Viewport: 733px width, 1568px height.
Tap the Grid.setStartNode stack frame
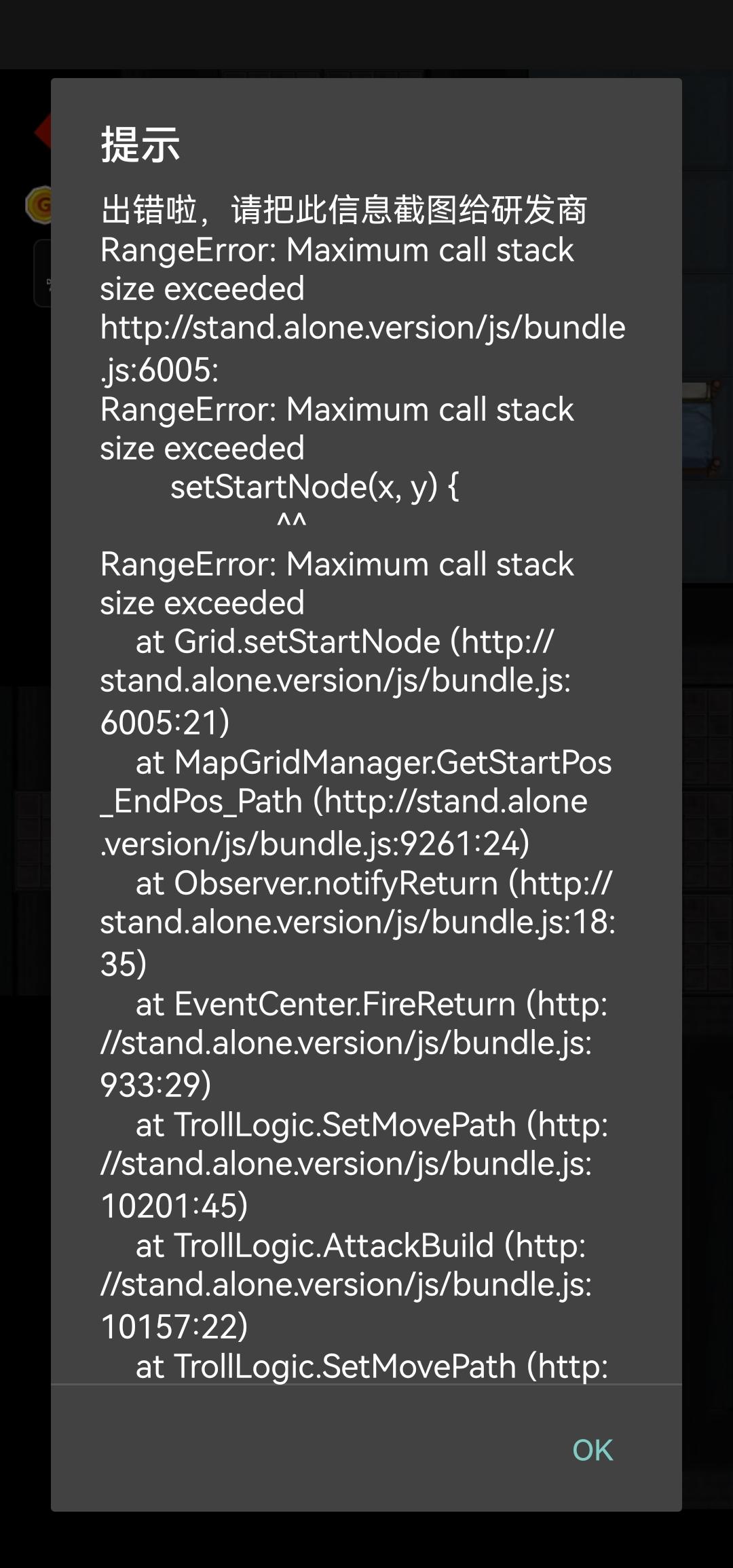click(307, 642)
